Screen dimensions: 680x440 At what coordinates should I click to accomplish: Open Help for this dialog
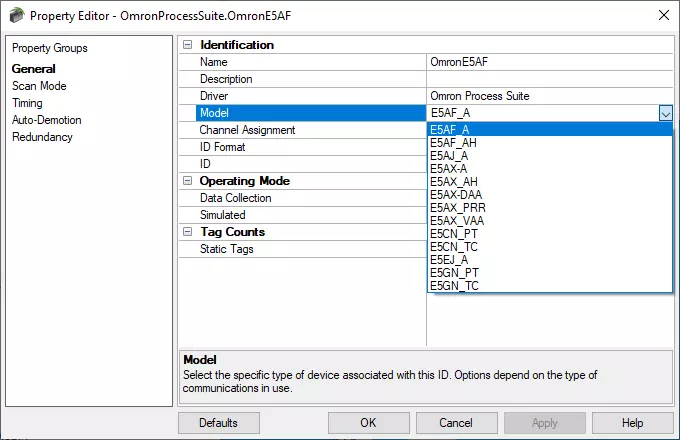(x=632, y=423)
